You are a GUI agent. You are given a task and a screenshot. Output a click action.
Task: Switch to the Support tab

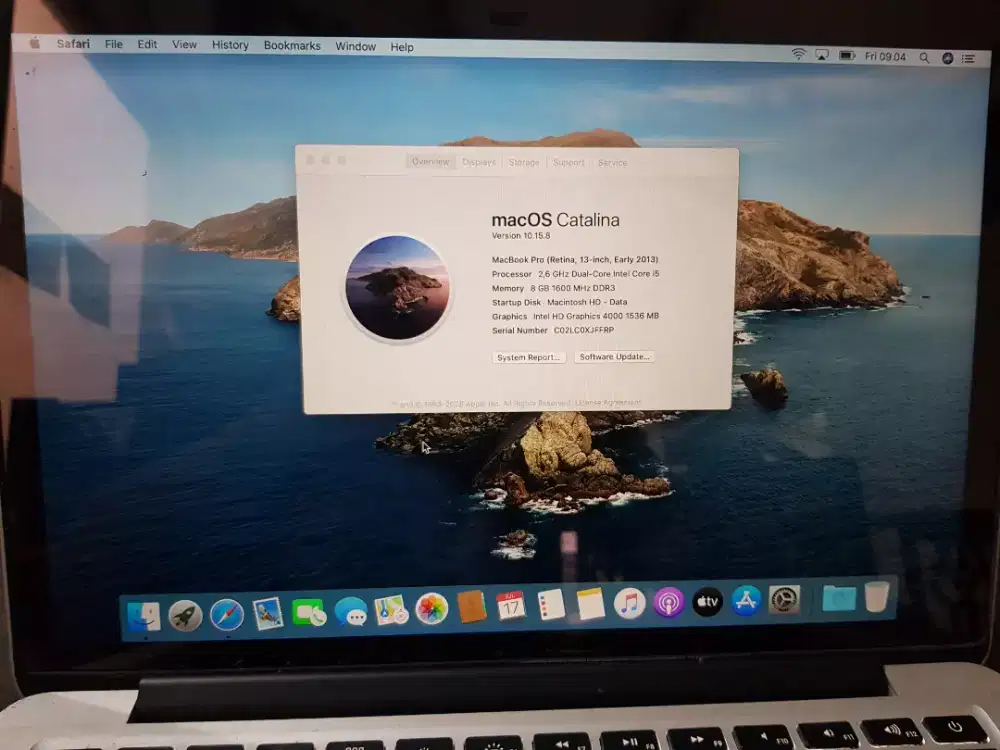569,163
